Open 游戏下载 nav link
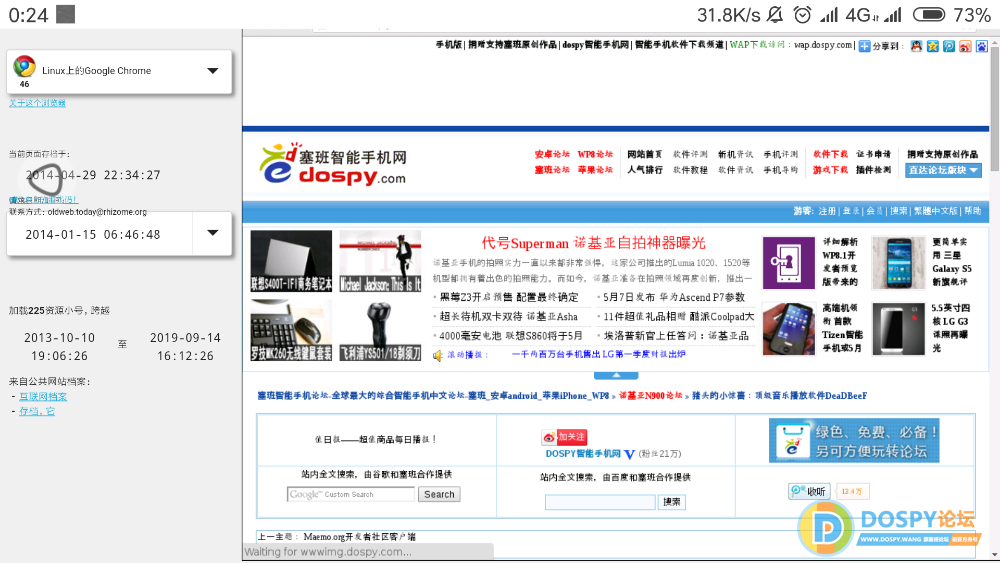Screen dimensions: 1000x563 (x=830, y=170)
